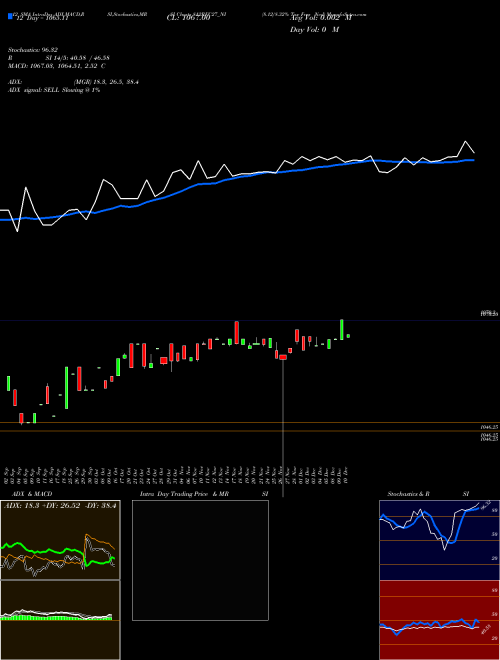The image size is (500, 660).
Task: Click the 'CL: 1067.00' closing price text
Action: (x=188, y=18)
